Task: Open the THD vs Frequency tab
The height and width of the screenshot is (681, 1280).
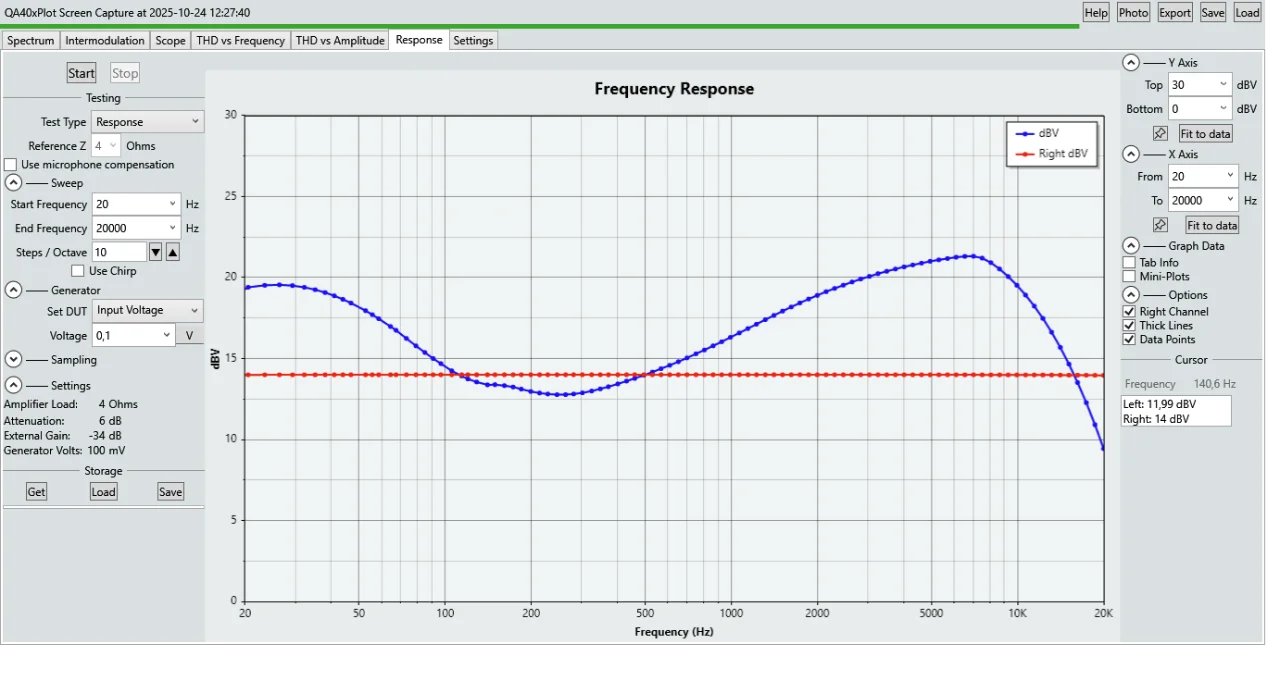Action: pyautogui.click(x=240, y=40)
